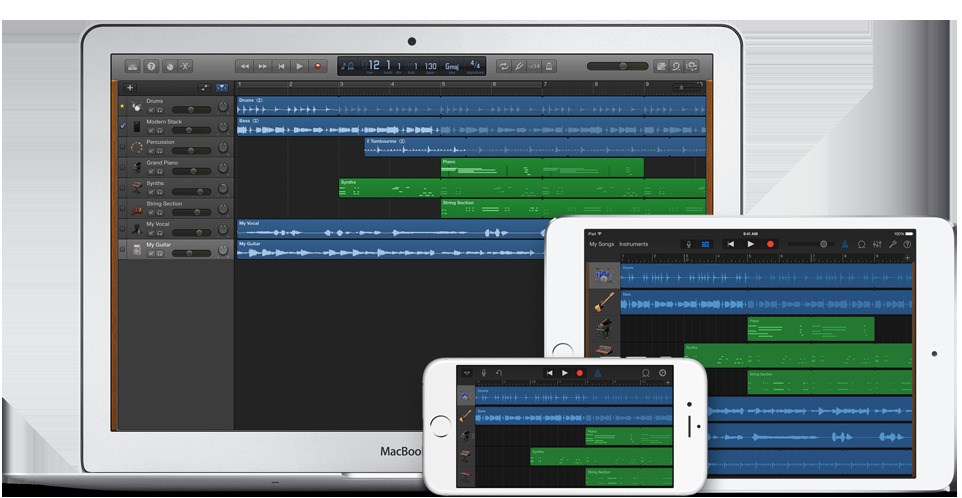Click the Rewind button on MacBook transport
The width and height of the screenshot is (962, 498).
coord(244,66)
